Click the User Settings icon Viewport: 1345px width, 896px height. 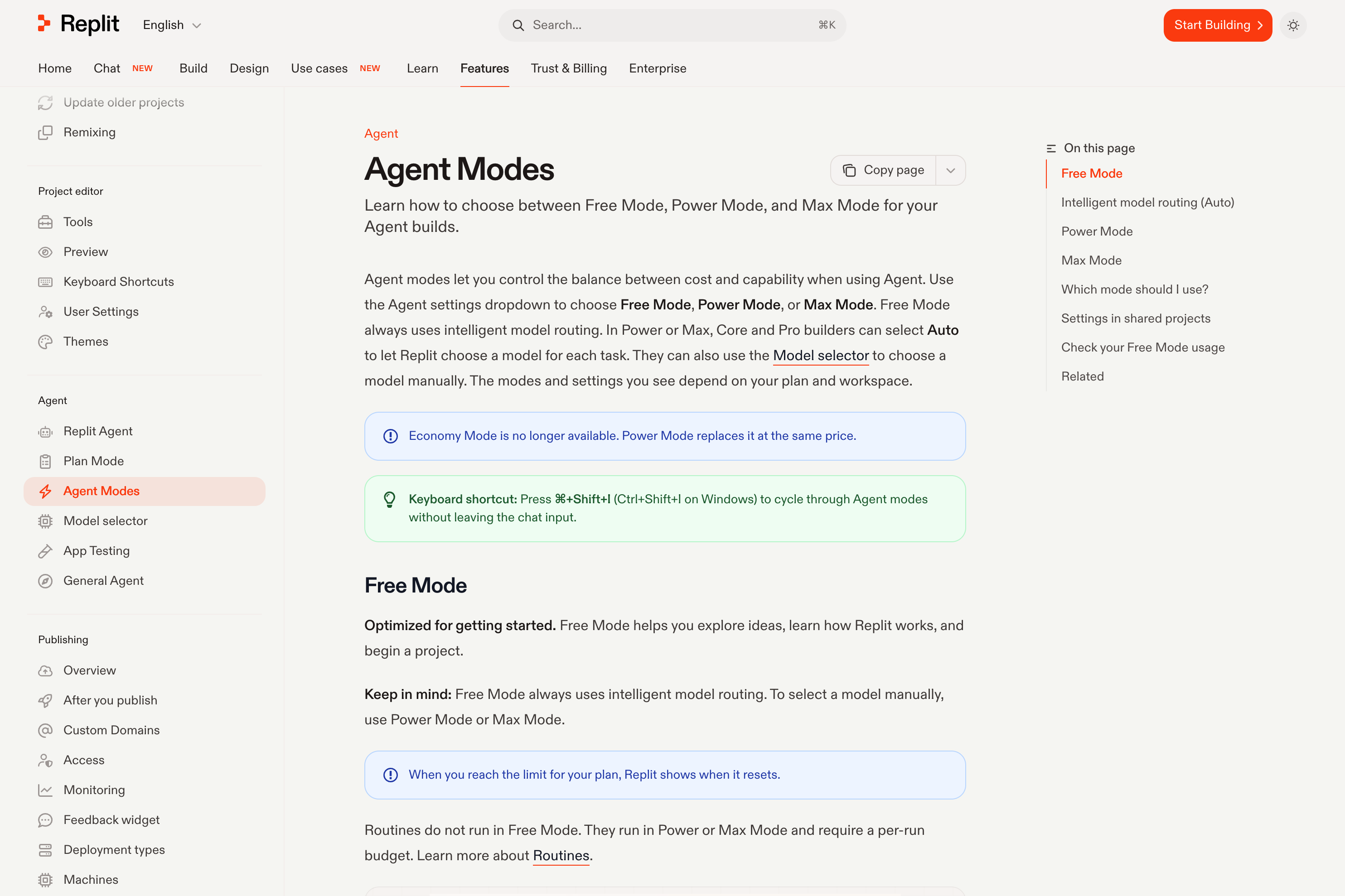tap(45, 312)
